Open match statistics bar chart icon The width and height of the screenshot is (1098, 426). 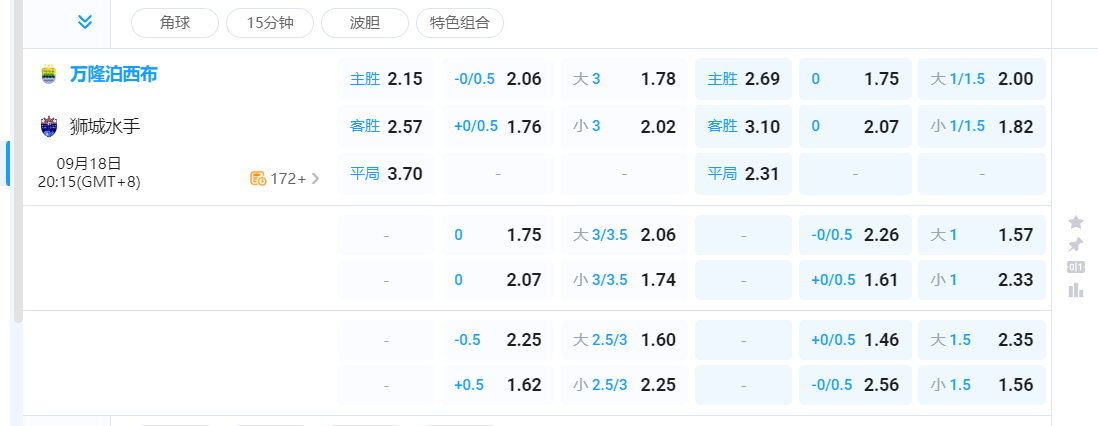1076,290
